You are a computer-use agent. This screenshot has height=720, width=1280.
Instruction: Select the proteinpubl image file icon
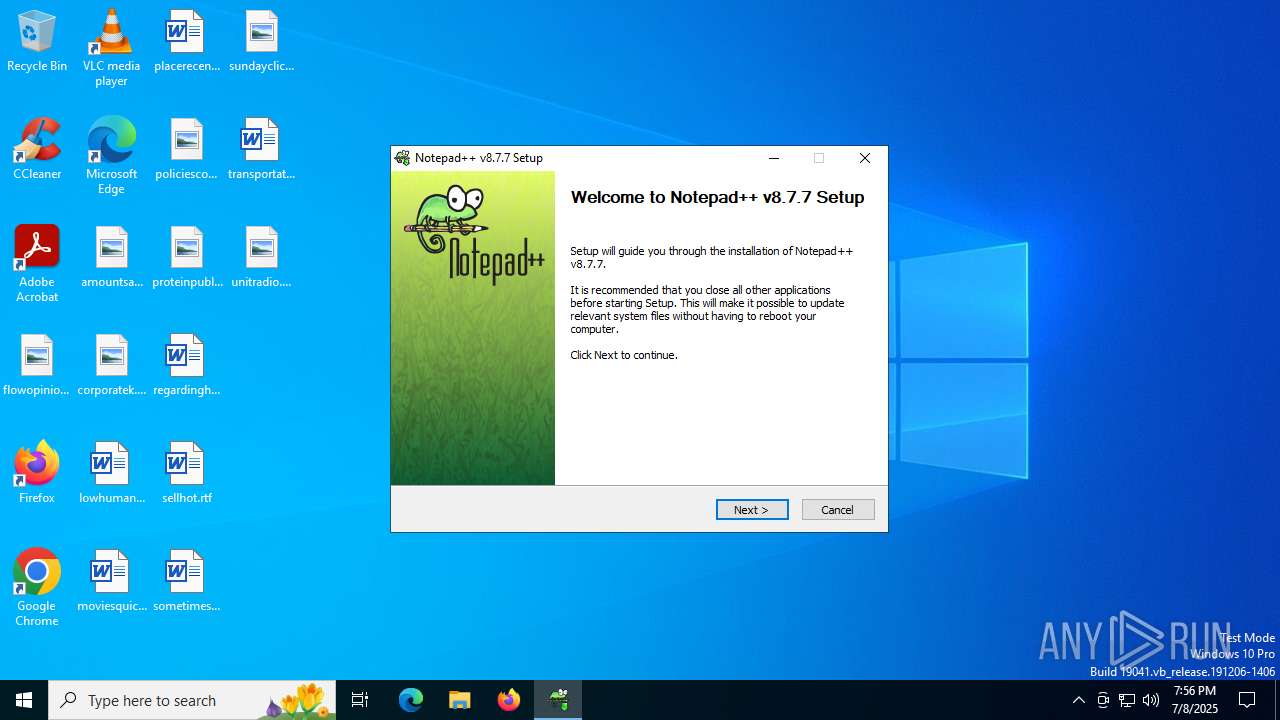pyautogui.click(x=186, y=257)
